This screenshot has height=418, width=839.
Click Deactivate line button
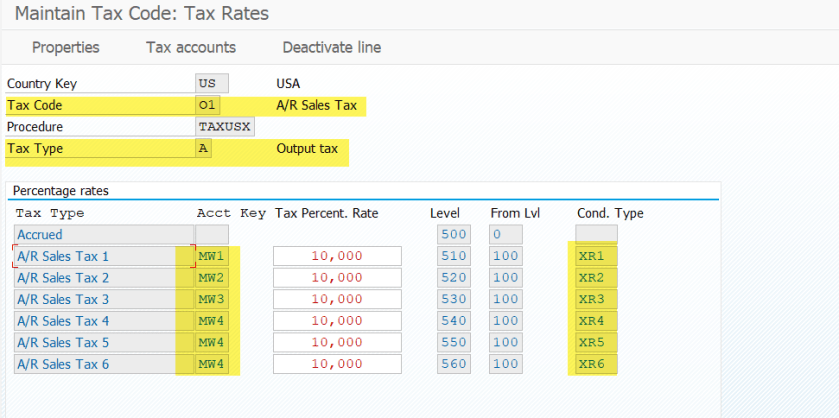331,47
